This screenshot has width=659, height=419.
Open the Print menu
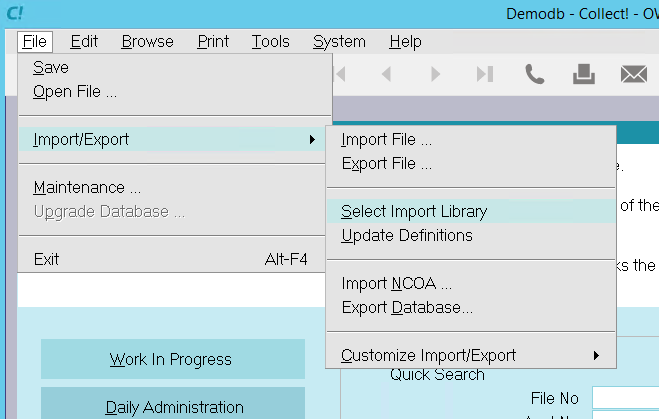tap(213, 42)
